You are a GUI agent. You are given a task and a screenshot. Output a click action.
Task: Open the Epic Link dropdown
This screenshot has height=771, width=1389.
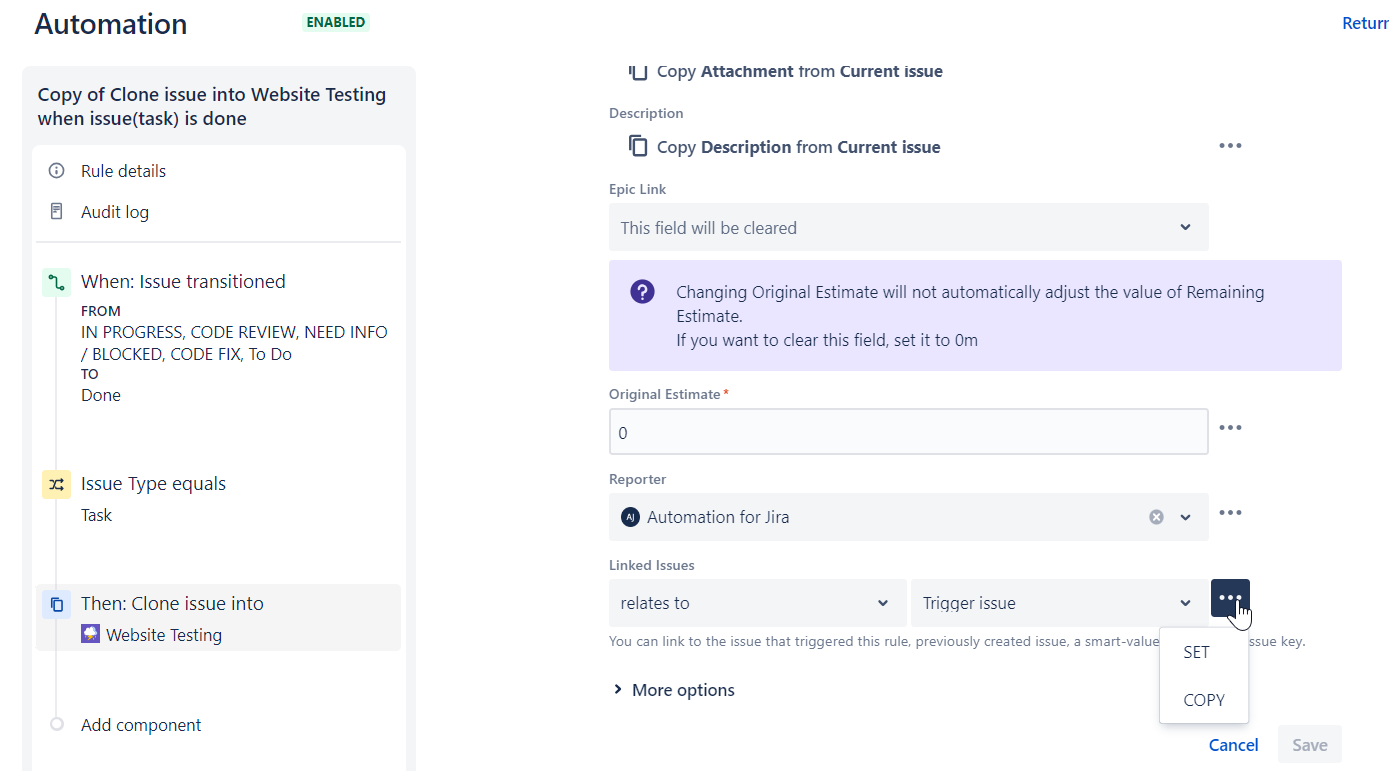(908, 227)
